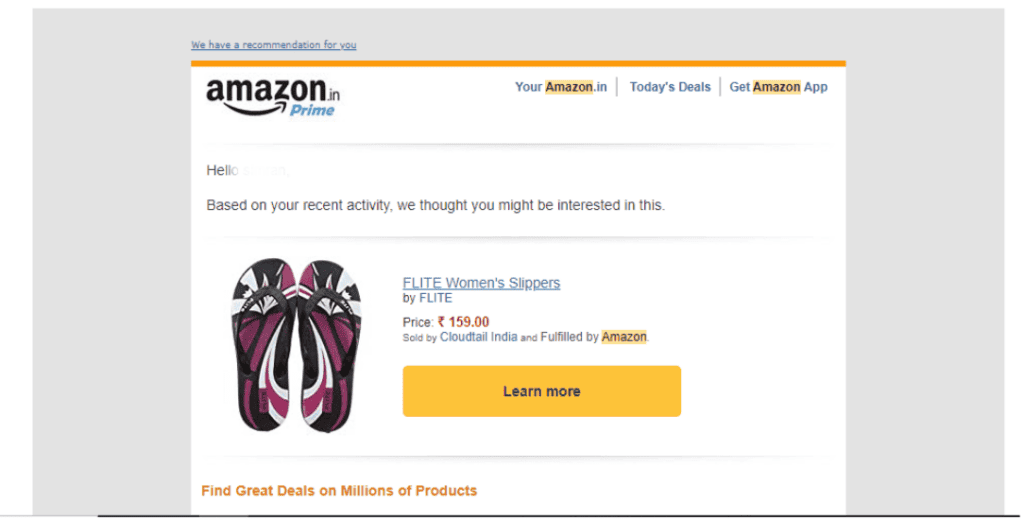Click the orange bar atop the email
The image size is (1024, 520).
click(x=518, y=63)
